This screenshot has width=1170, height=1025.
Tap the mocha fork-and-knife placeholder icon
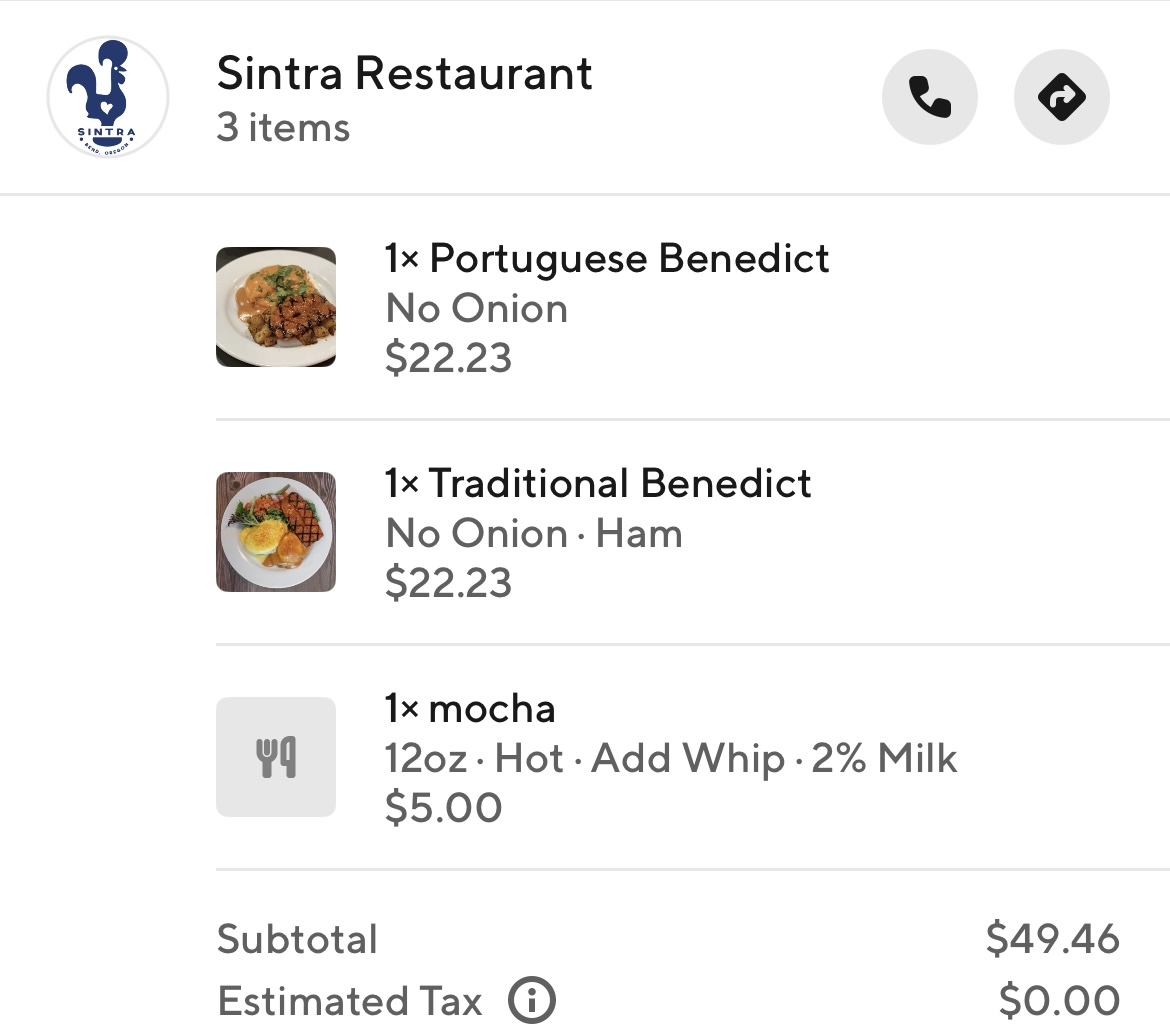(x=276, y=757)
